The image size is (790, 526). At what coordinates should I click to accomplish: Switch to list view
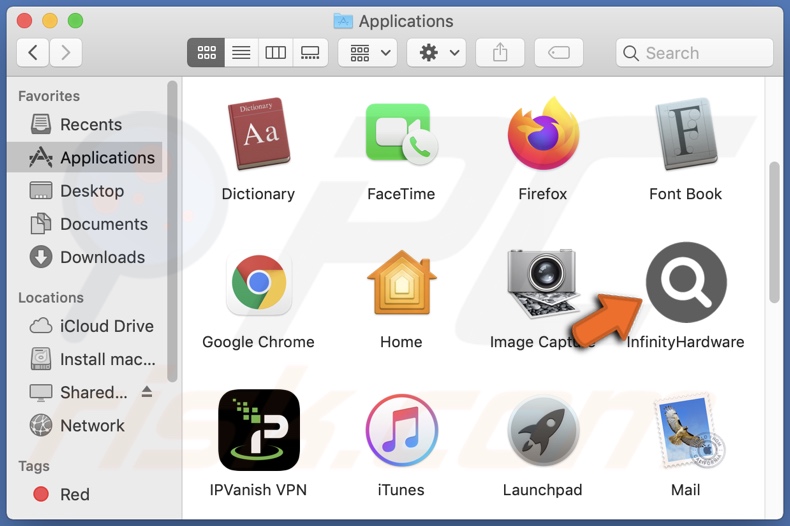(241, 52)
